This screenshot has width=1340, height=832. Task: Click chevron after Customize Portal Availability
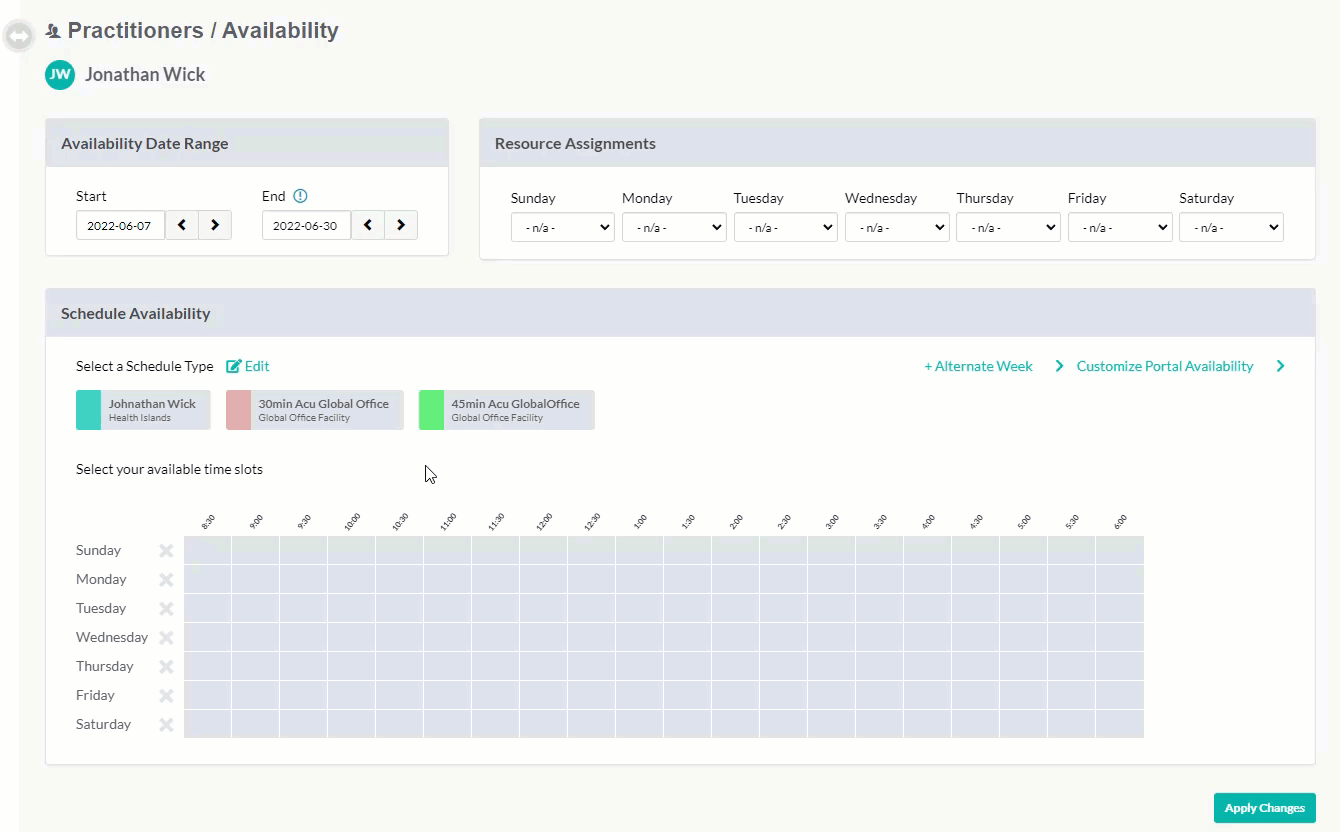(1280, 366)
